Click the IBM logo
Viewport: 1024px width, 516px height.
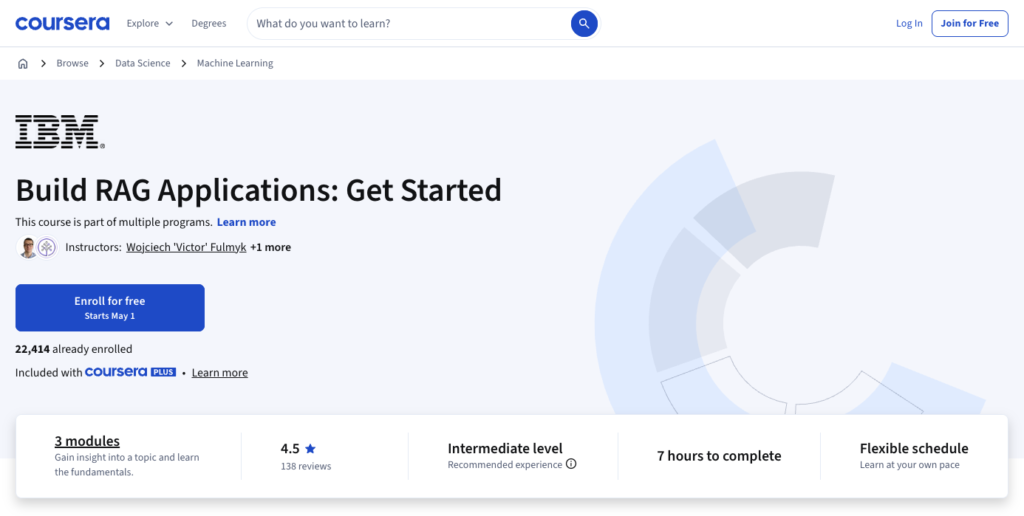60,132
